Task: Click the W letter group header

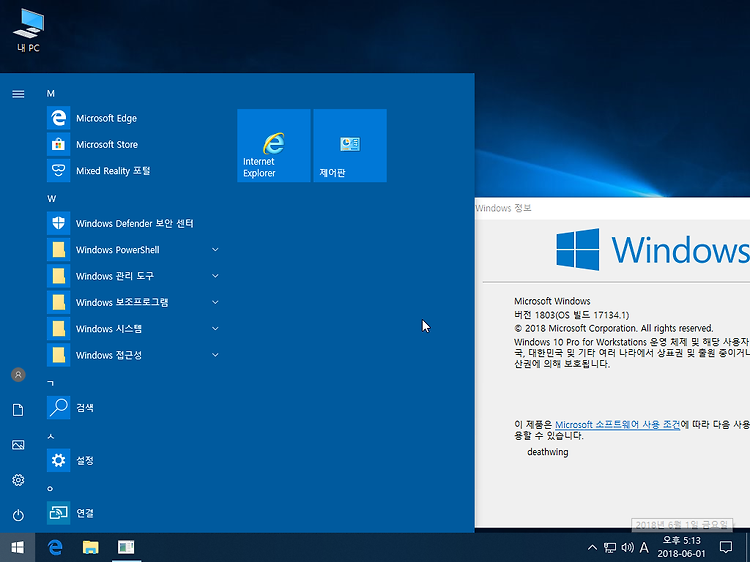Action: [51, 198]
